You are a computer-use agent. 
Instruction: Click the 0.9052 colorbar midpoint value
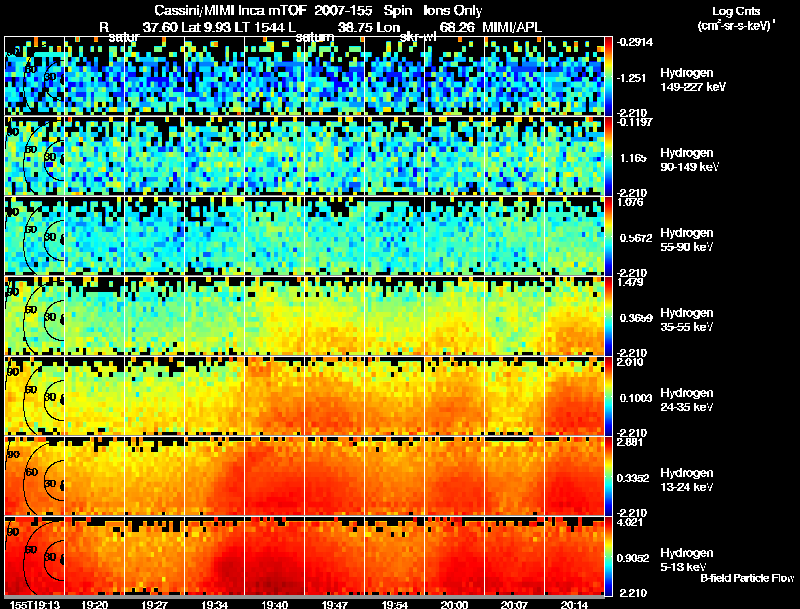633,559
